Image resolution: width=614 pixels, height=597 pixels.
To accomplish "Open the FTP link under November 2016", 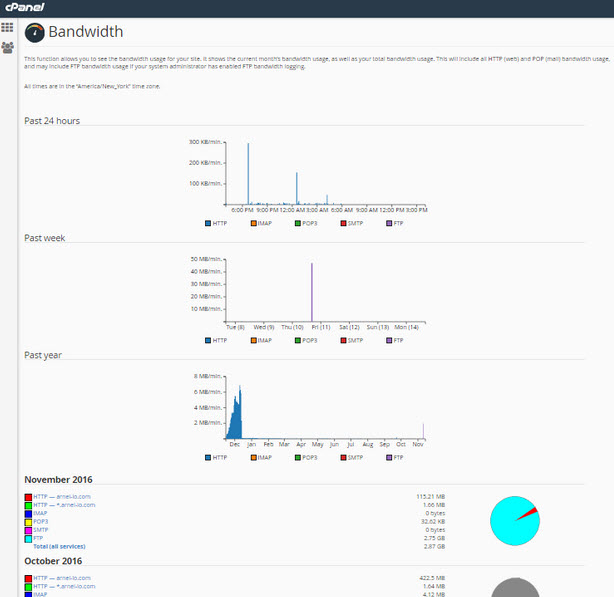I will coord(38,538).
